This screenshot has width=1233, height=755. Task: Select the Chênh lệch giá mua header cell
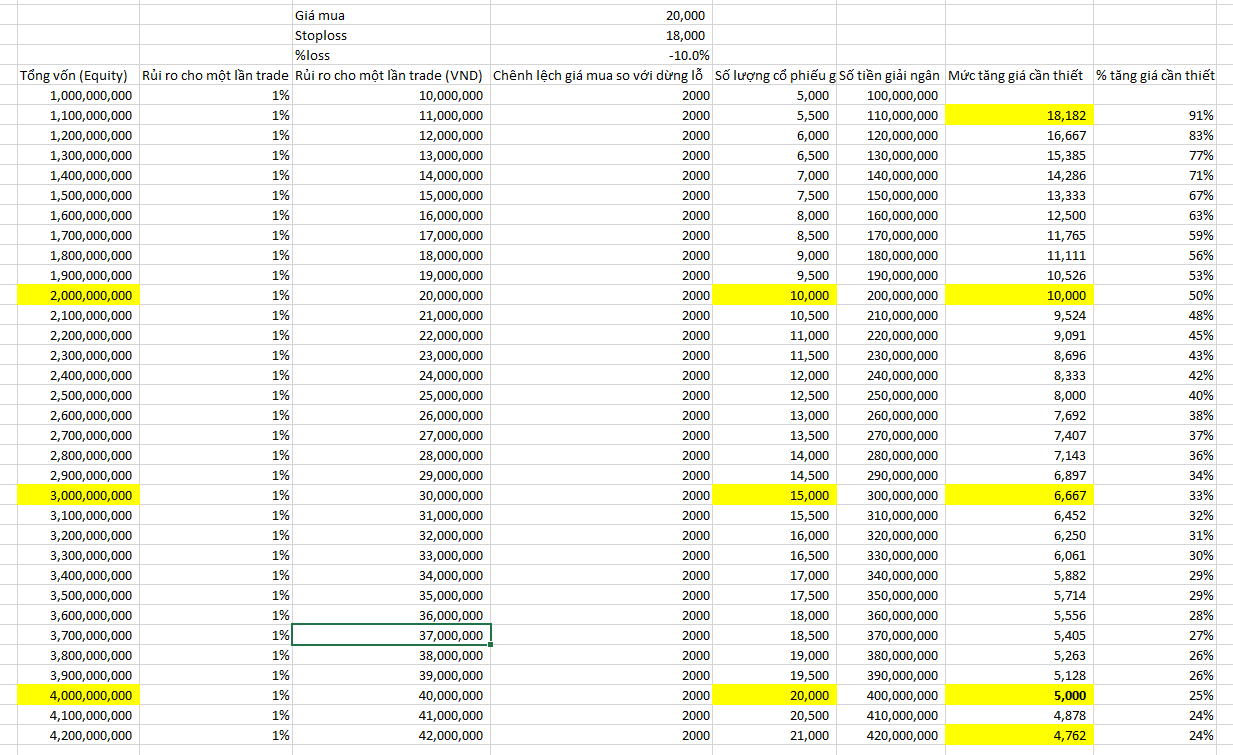tap(602, 75)
